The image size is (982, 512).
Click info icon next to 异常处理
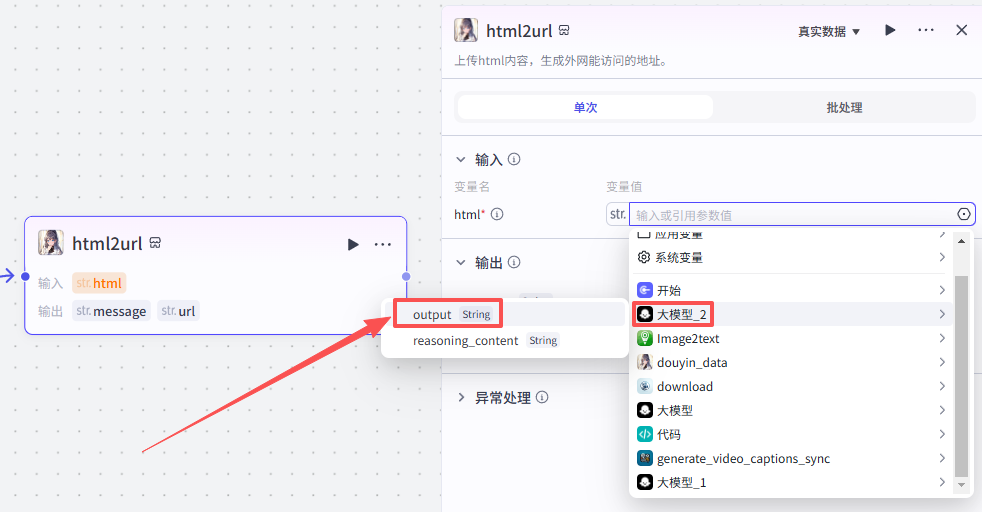(542, 397)
